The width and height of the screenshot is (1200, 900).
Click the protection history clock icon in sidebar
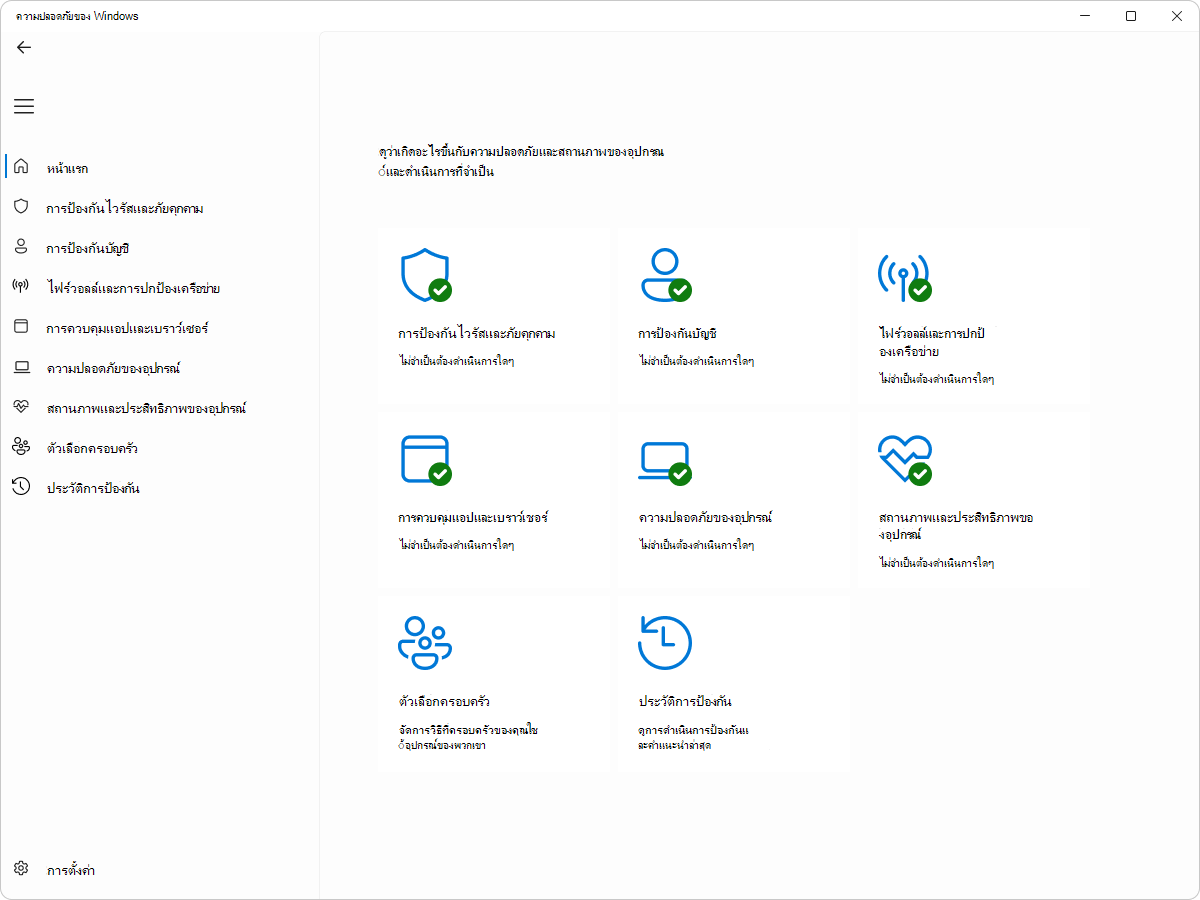[21, 487]
